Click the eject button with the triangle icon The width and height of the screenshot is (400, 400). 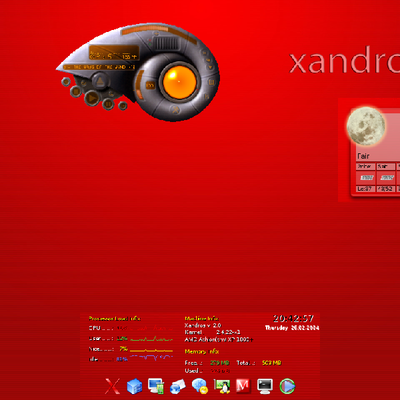pyautogui.click(x=99, y=81)
